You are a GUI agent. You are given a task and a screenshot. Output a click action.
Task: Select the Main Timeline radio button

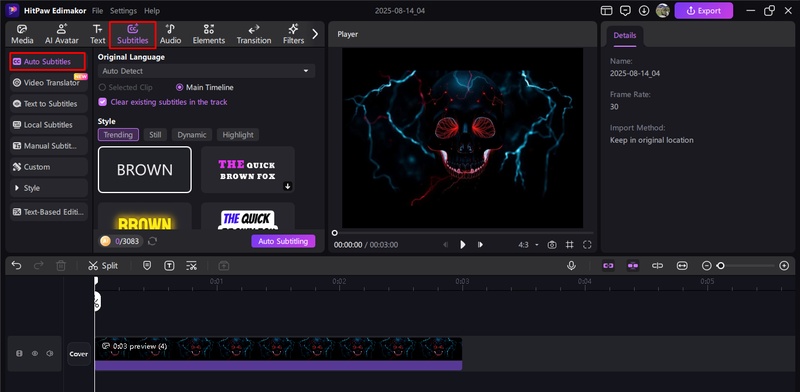click(x=205, y=87)
